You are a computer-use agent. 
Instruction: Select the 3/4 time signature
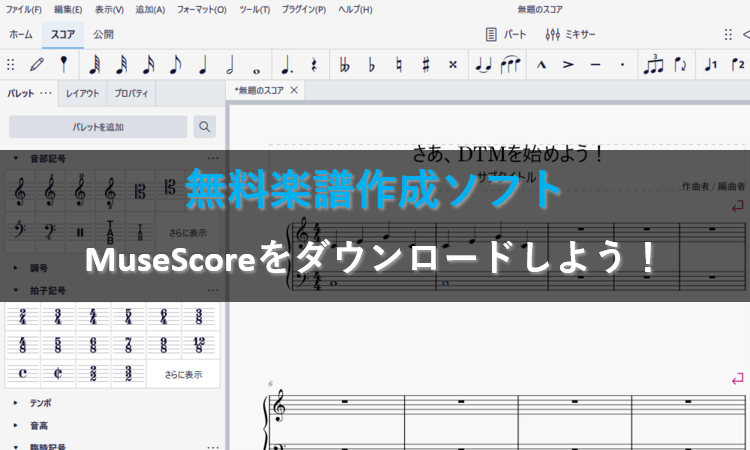pos(58,317)
